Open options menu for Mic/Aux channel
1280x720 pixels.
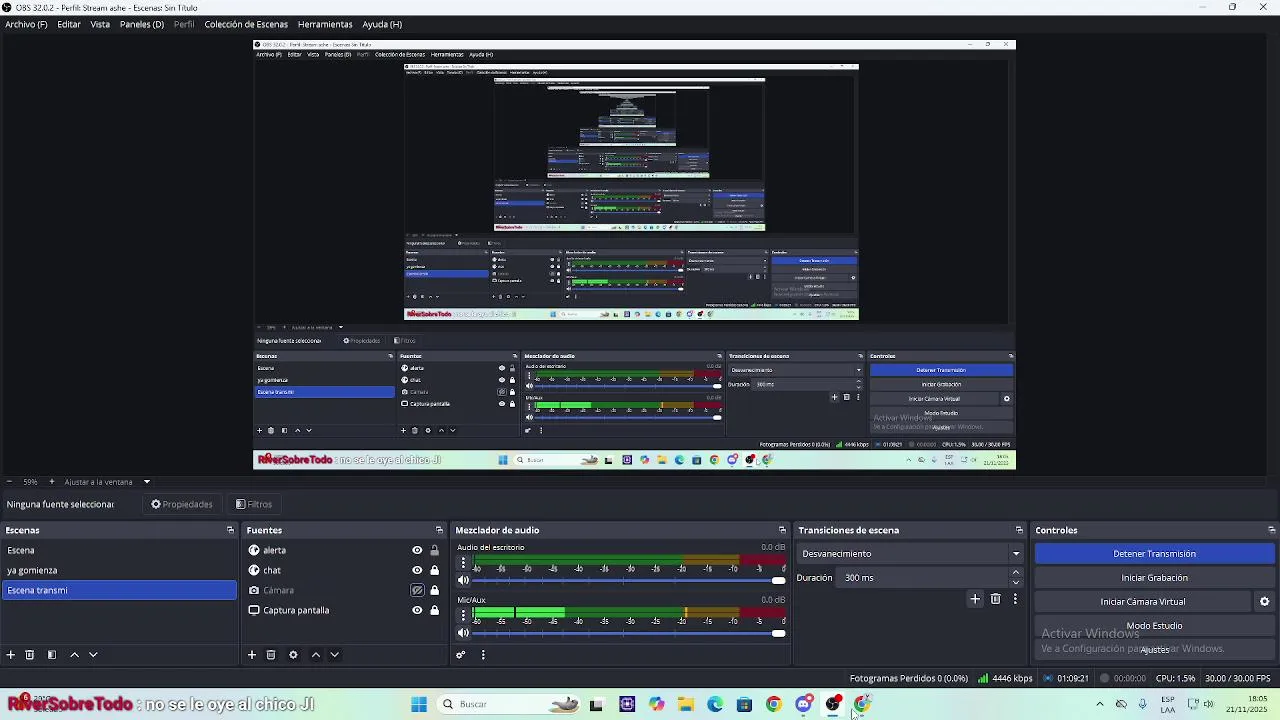pos(463,615)
